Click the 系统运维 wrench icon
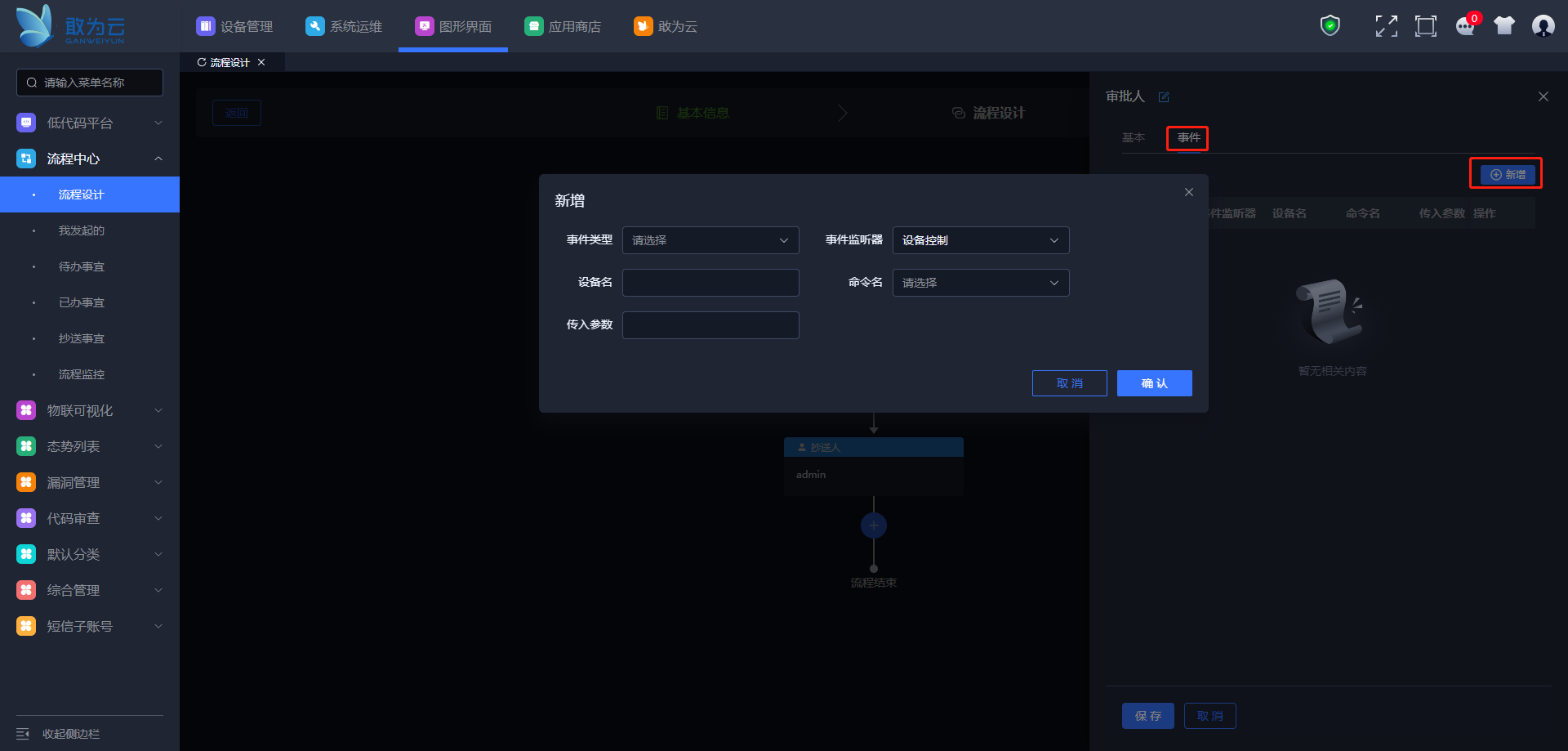The image size is (1568, 751). point(314,26)
